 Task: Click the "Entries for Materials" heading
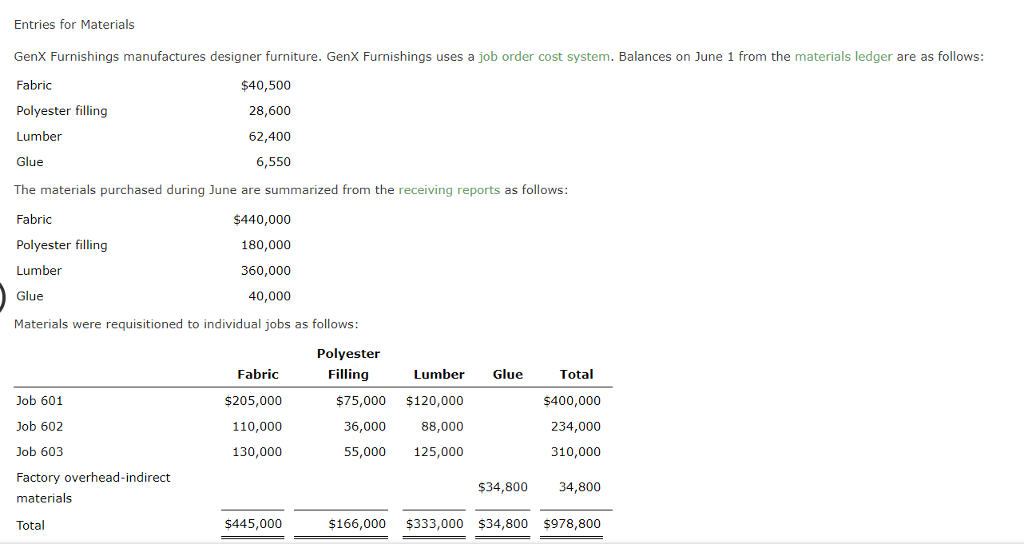[74, 24]
